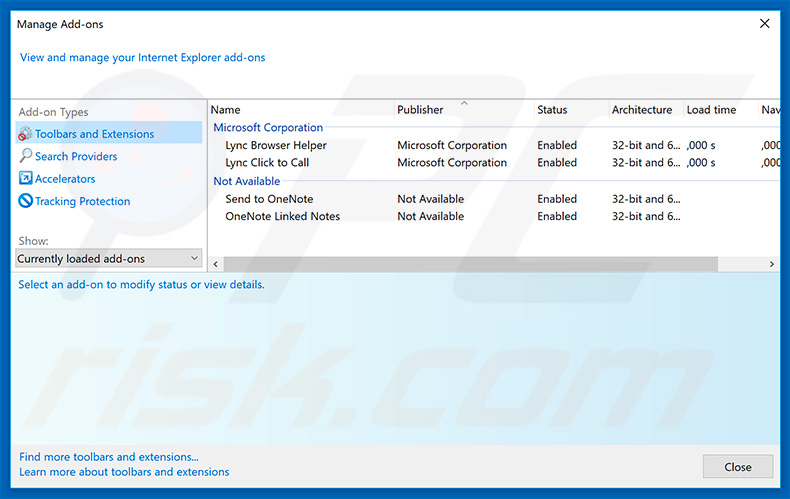Click Not Available publisher of OneNote Linked Notes
Screen dimensions: 790x499
430,216
